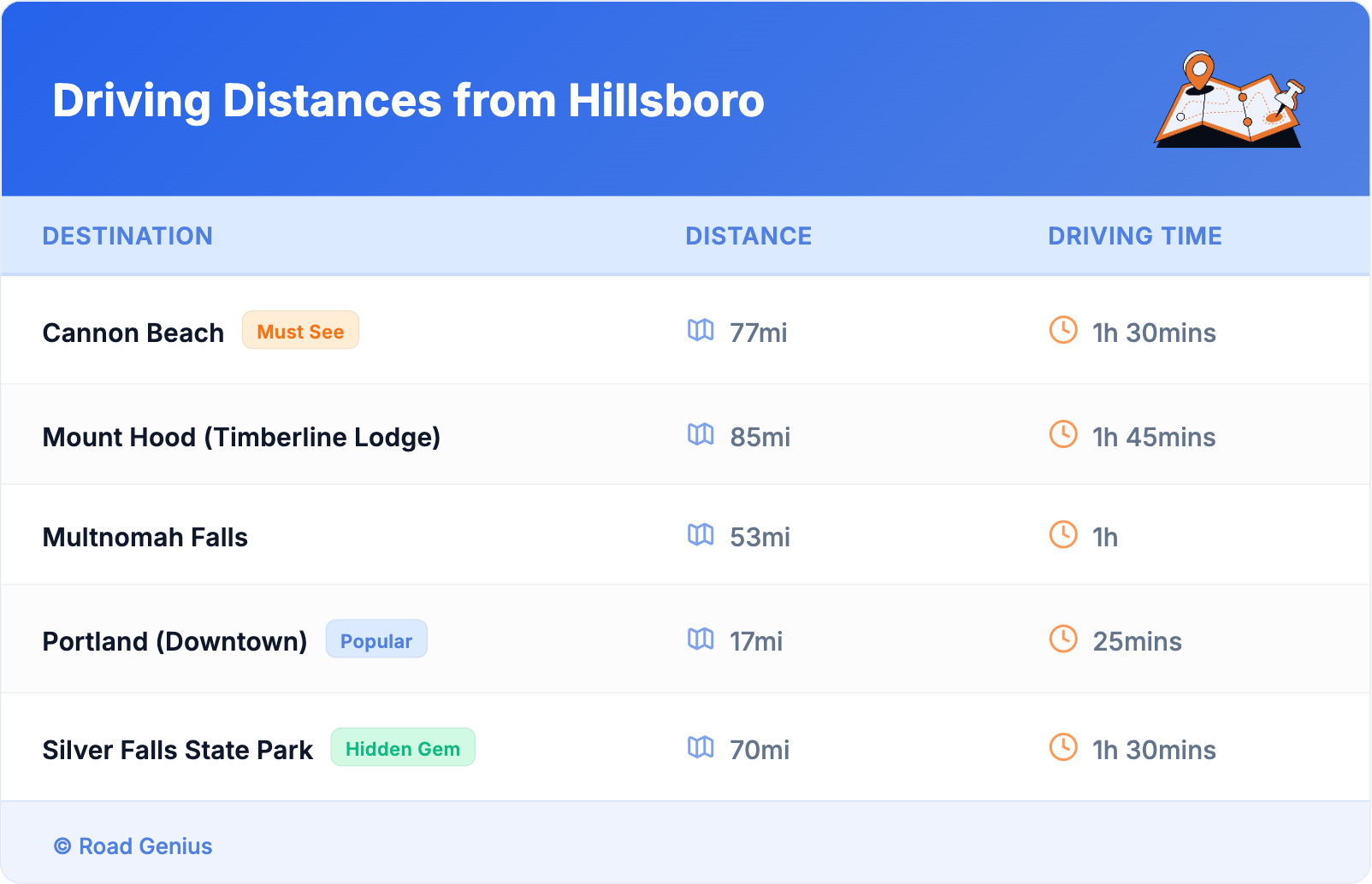
Task: Click the clock icon in Silver Falls row
Action: click(1063, 747)
